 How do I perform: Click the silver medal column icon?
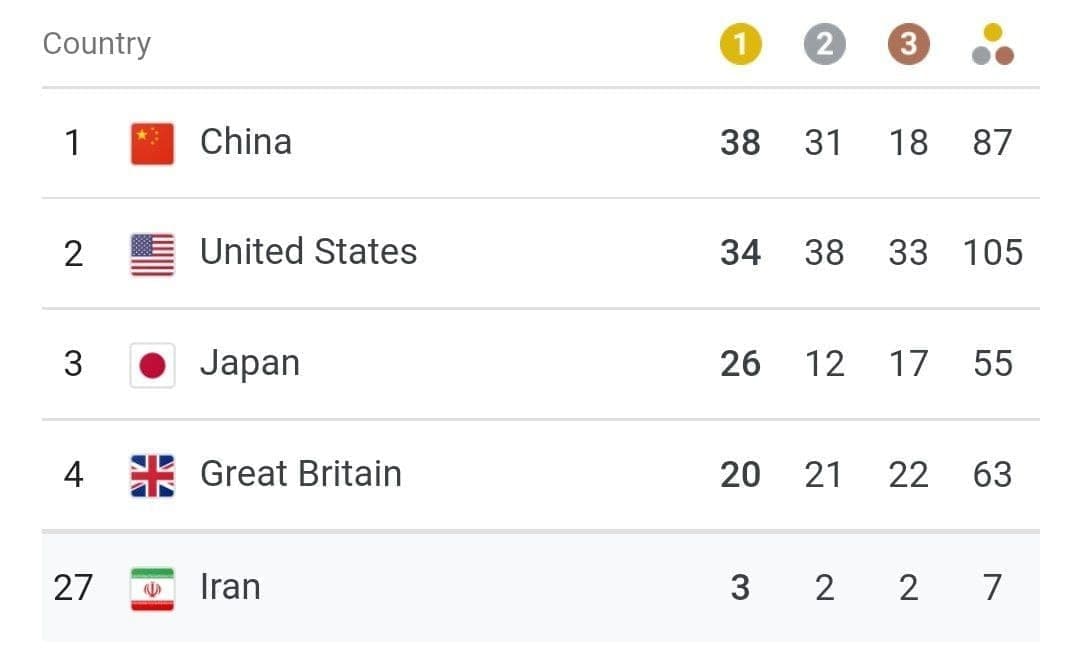(824, 45)
